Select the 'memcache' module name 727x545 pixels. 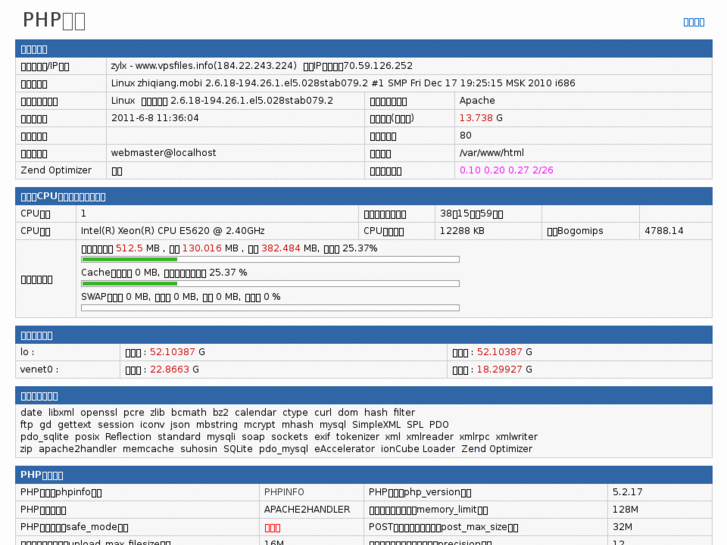tap(148, 449)
